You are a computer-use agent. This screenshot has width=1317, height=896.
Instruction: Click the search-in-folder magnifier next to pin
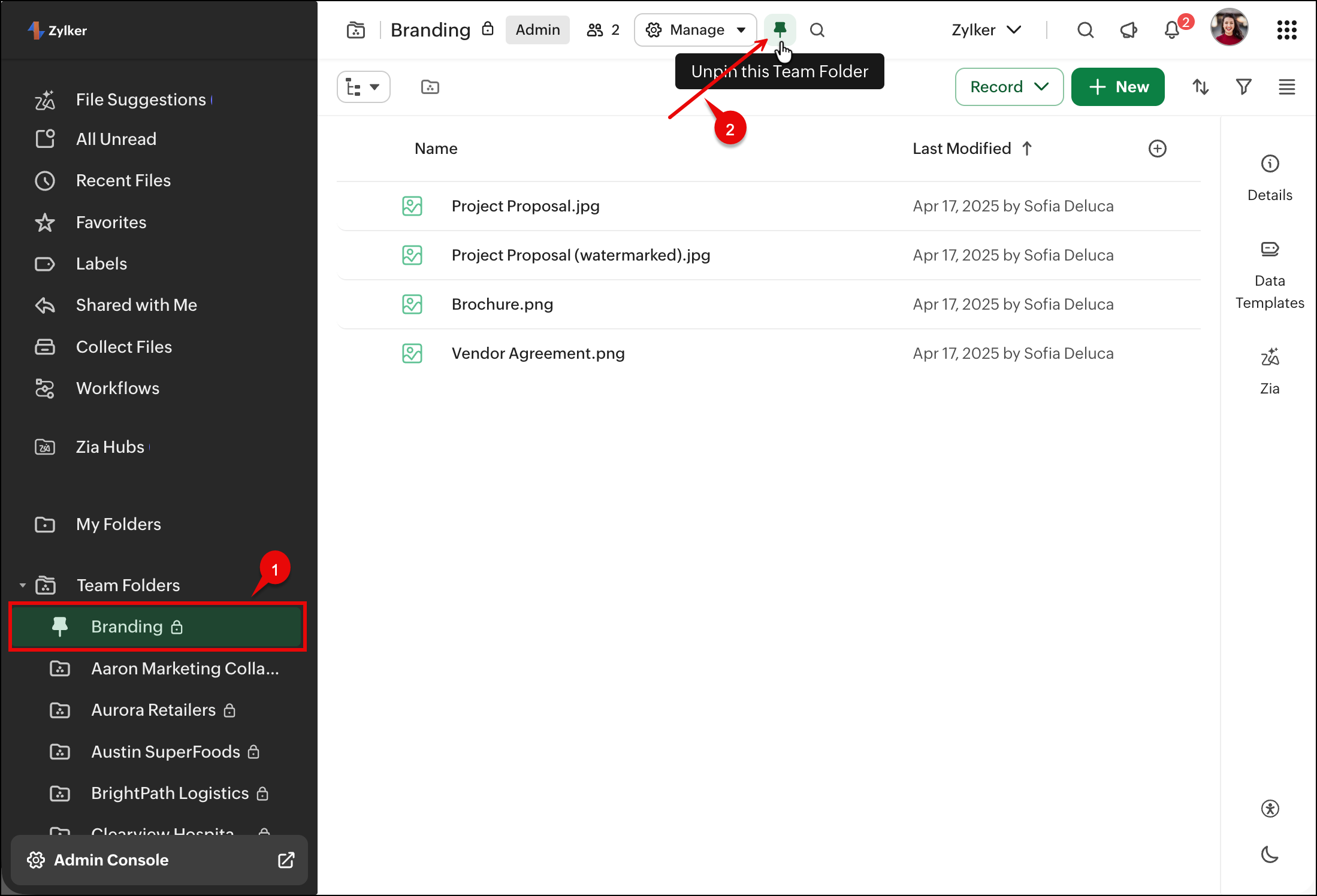[x=817, y=30]
